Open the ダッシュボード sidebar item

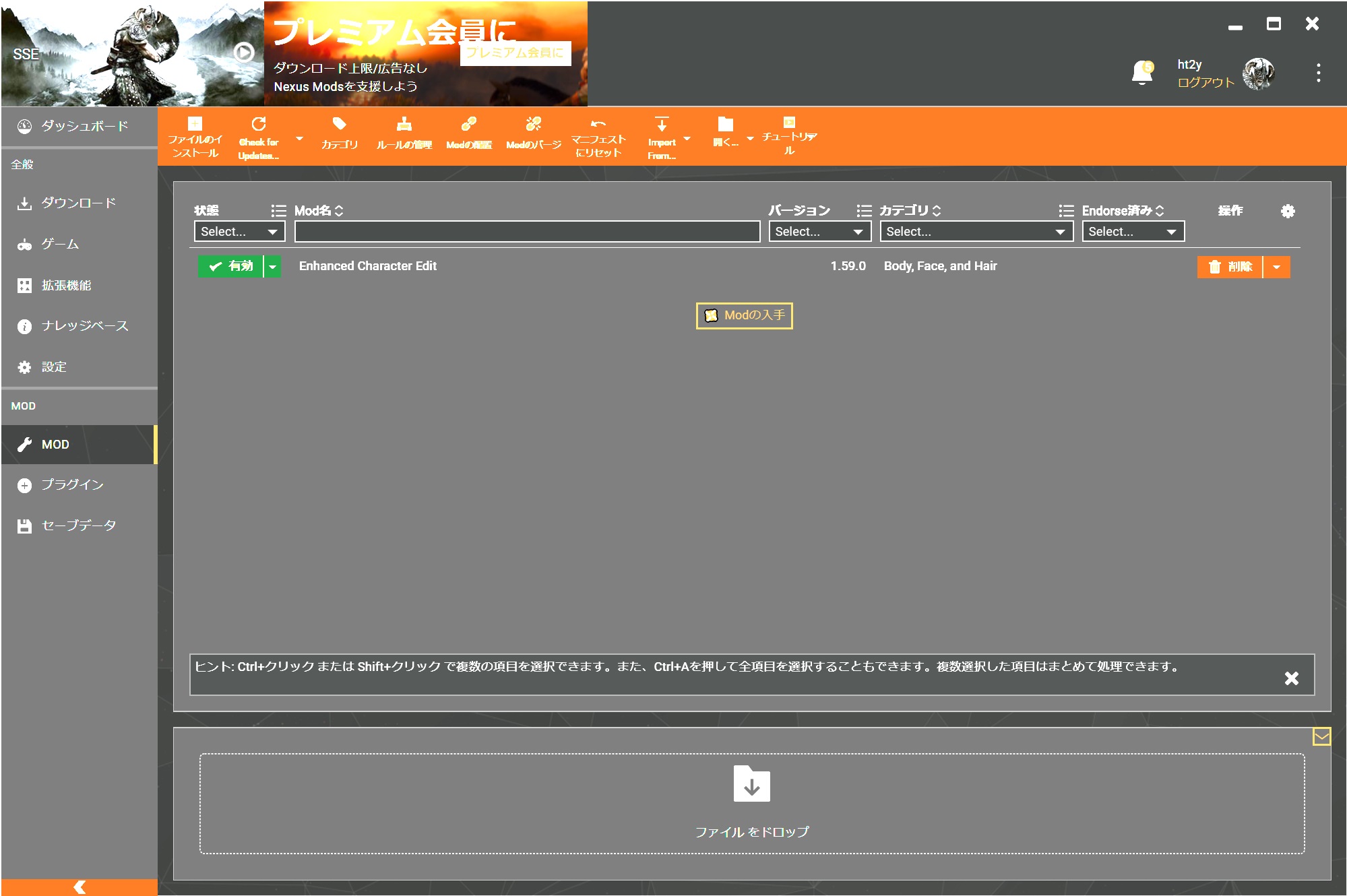[80, 126]
